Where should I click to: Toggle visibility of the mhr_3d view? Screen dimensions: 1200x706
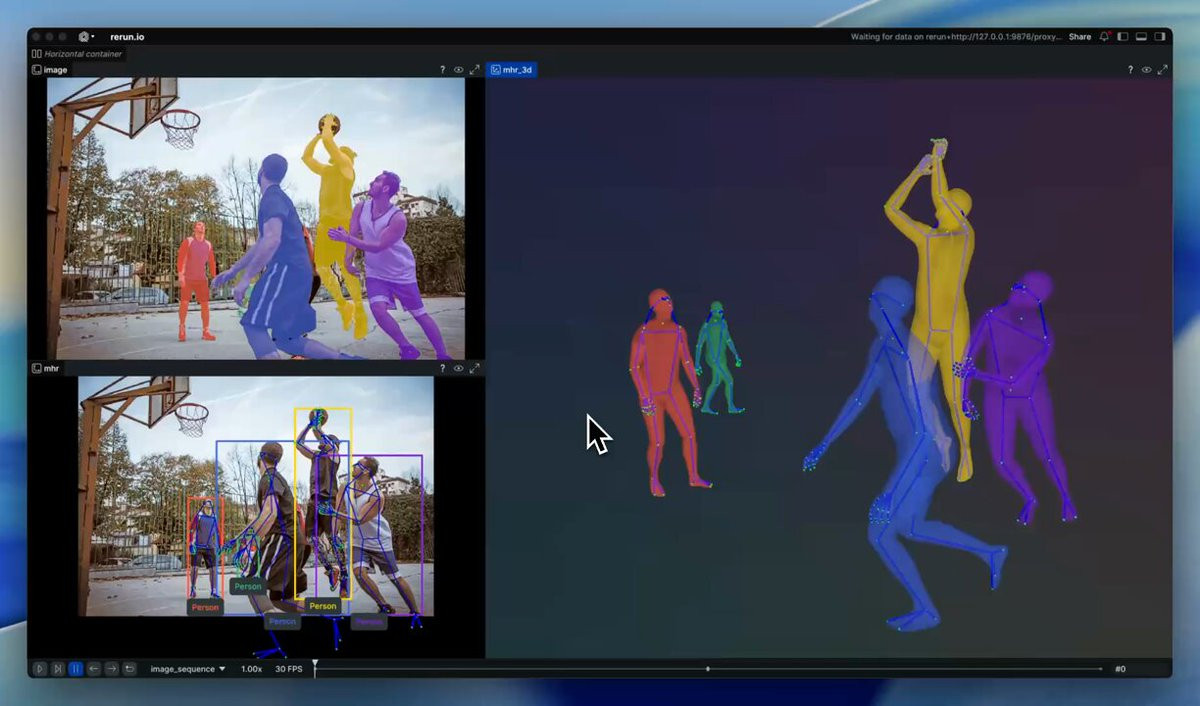point(1146,70)
